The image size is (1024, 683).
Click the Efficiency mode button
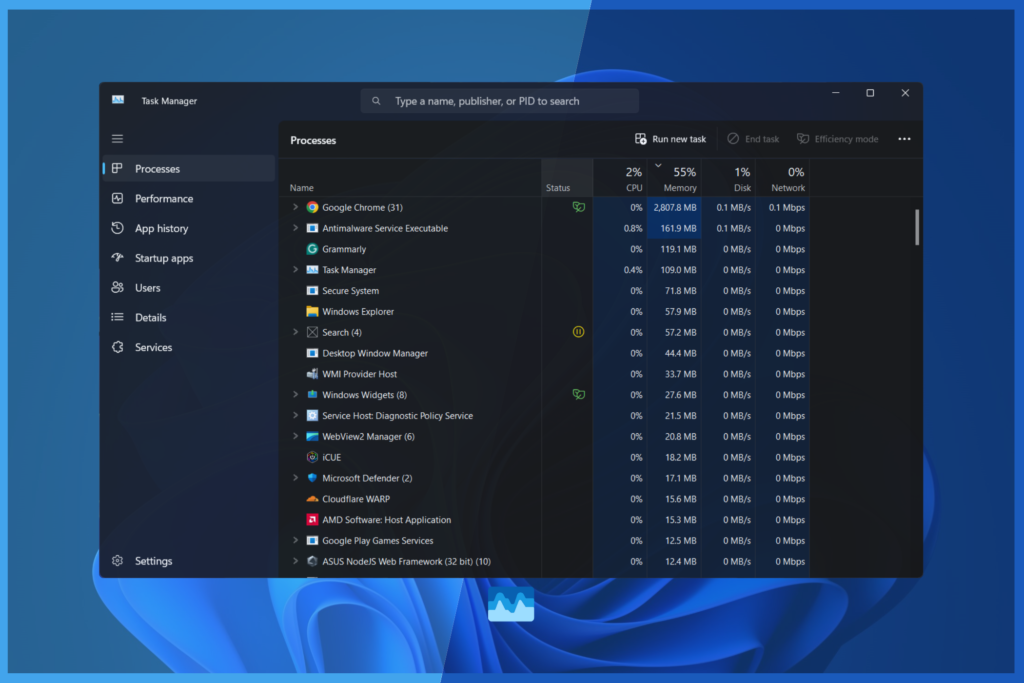pyautogui.click(x=838, y=139)
